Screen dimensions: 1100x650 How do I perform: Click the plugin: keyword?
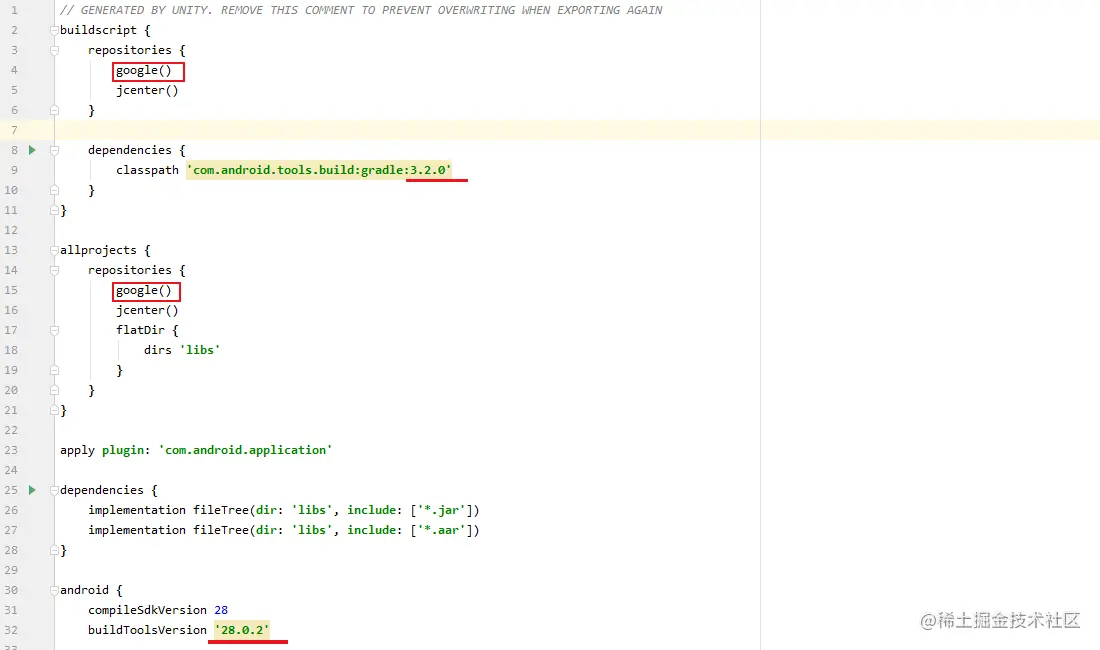(126, 450)
